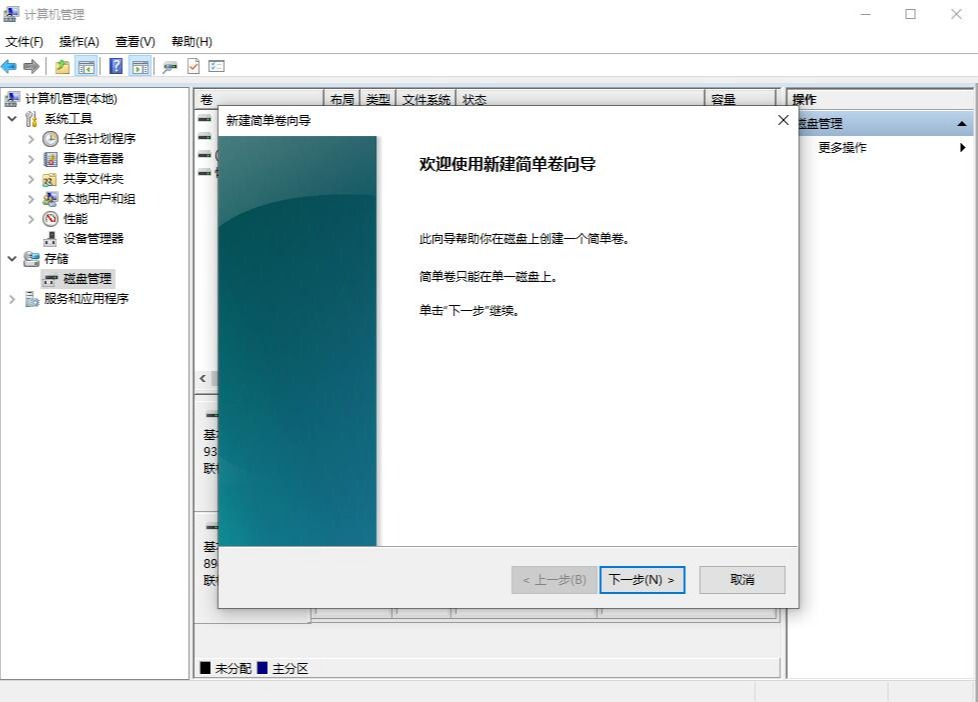The height and width of the screenshot is (702, 978).
Task: Click the 布局 column header
Action: tap(342, 99)
